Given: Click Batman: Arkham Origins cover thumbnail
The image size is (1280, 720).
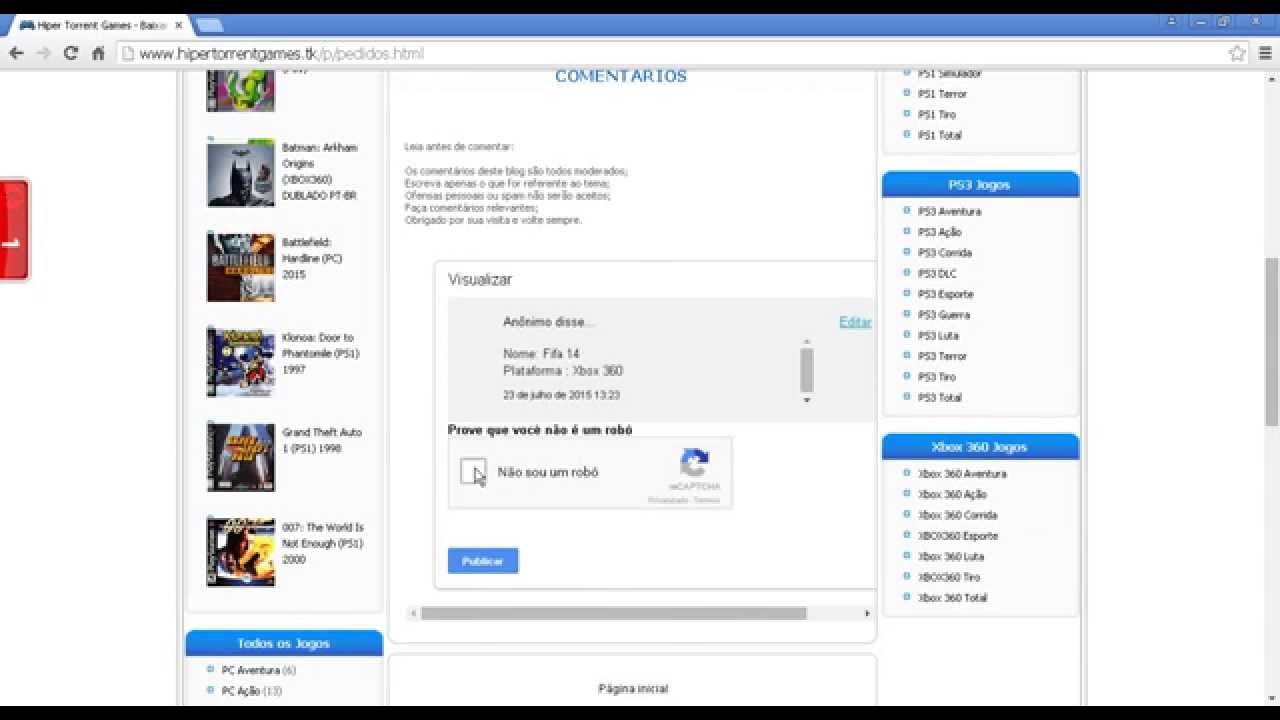Looking at the screenshot, I should [241, 173].
